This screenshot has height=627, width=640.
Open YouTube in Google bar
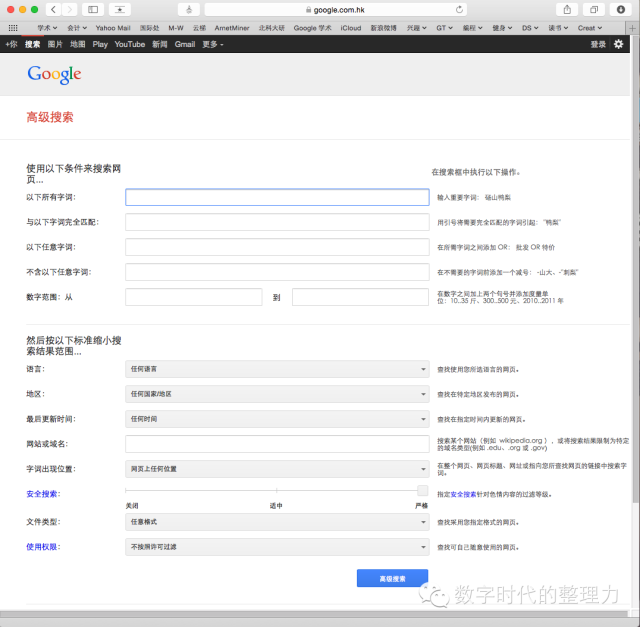point(130,44)
